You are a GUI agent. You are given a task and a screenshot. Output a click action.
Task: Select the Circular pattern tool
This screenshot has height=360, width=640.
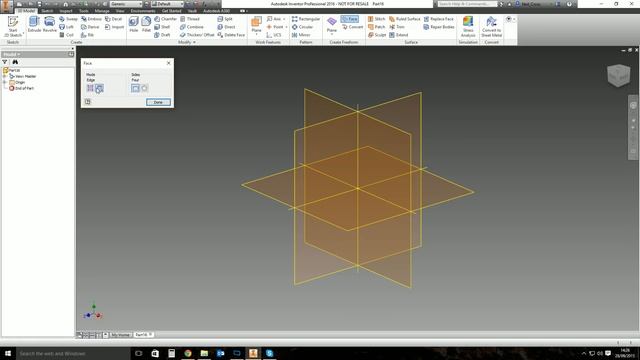coord(302,27)
